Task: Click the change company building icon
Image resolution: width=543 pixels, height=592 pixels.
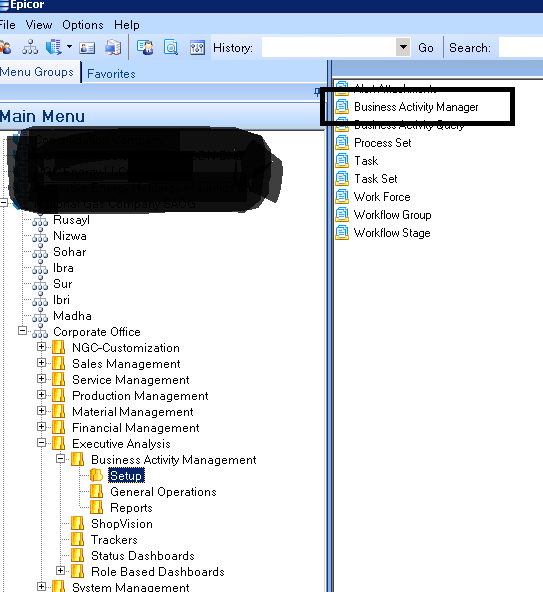Action: 53,48
